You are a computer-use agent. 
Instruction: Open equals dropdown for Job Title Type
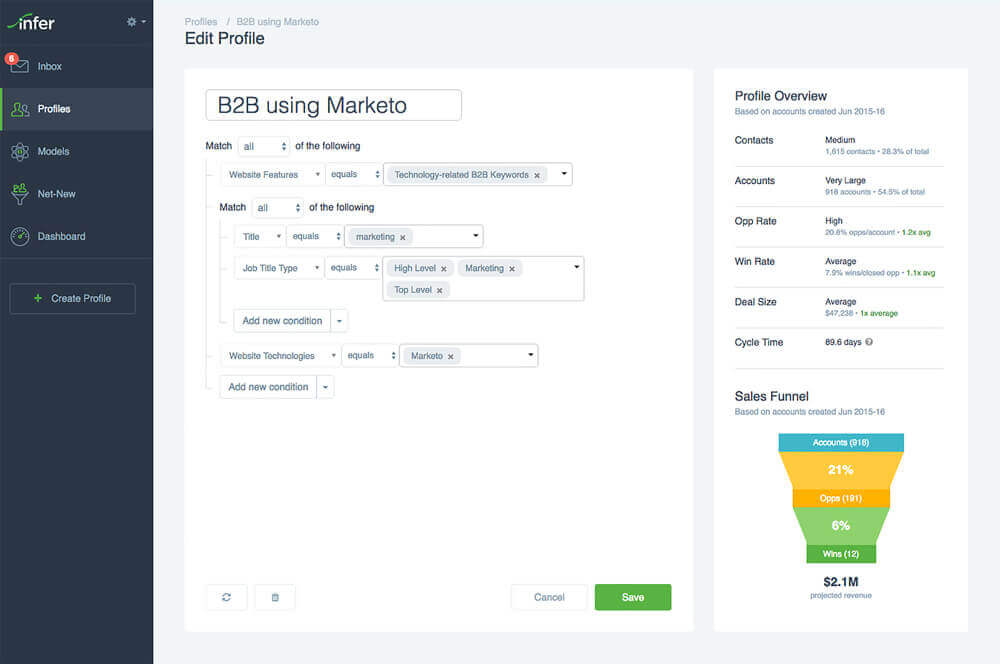[354, 268]
